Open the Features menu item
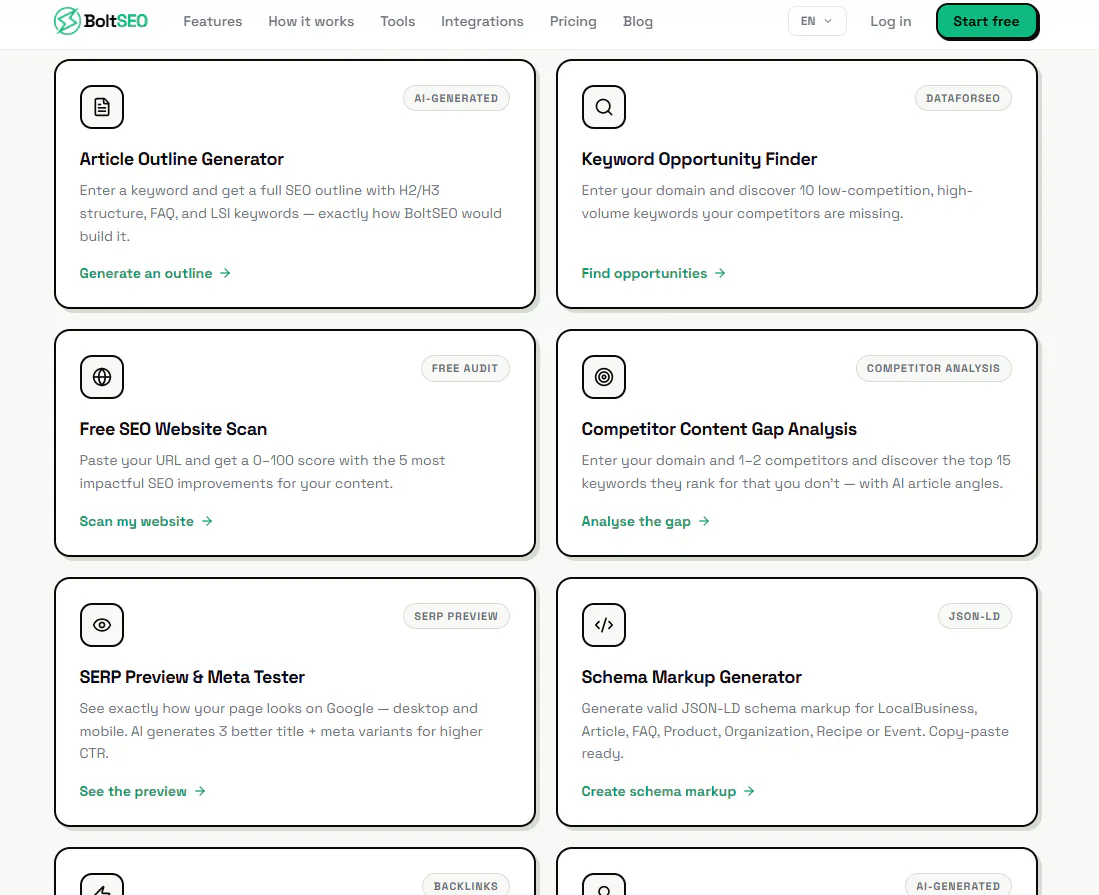This screenshot has width=1099, height=895. (x=212, y=22)
